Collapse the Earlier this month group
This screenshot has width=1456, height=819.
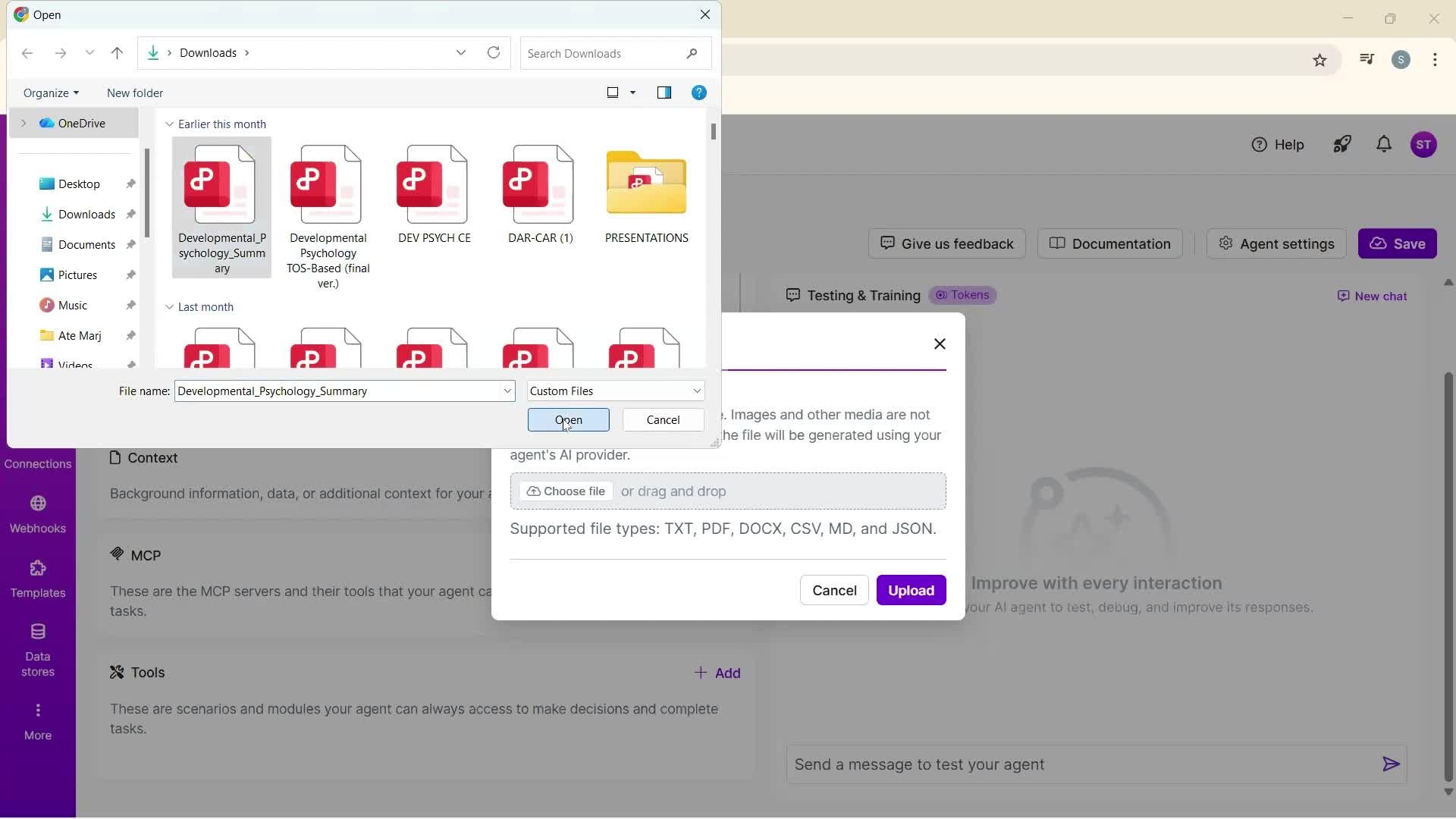click(170, 124)
